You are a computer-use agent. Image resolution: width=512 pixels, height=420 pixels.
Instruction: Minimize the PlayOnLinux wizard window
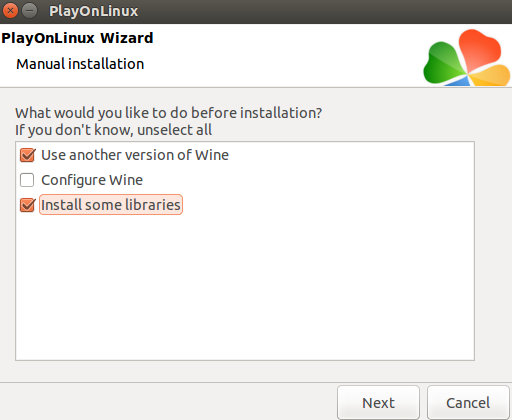(30, 11)
